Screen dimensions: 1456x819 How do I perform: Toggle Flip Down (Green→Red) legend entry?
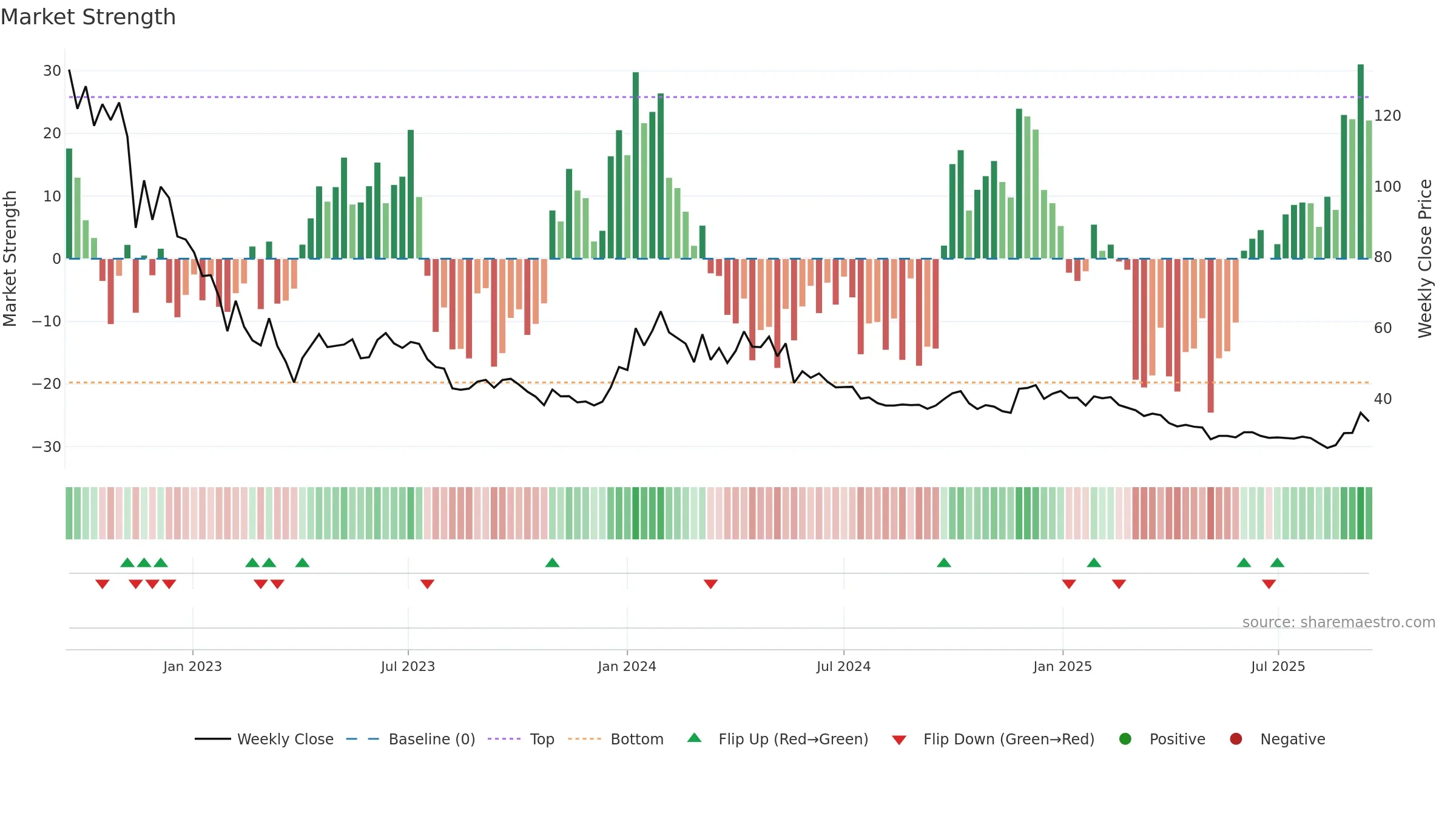tap(993, 739)
